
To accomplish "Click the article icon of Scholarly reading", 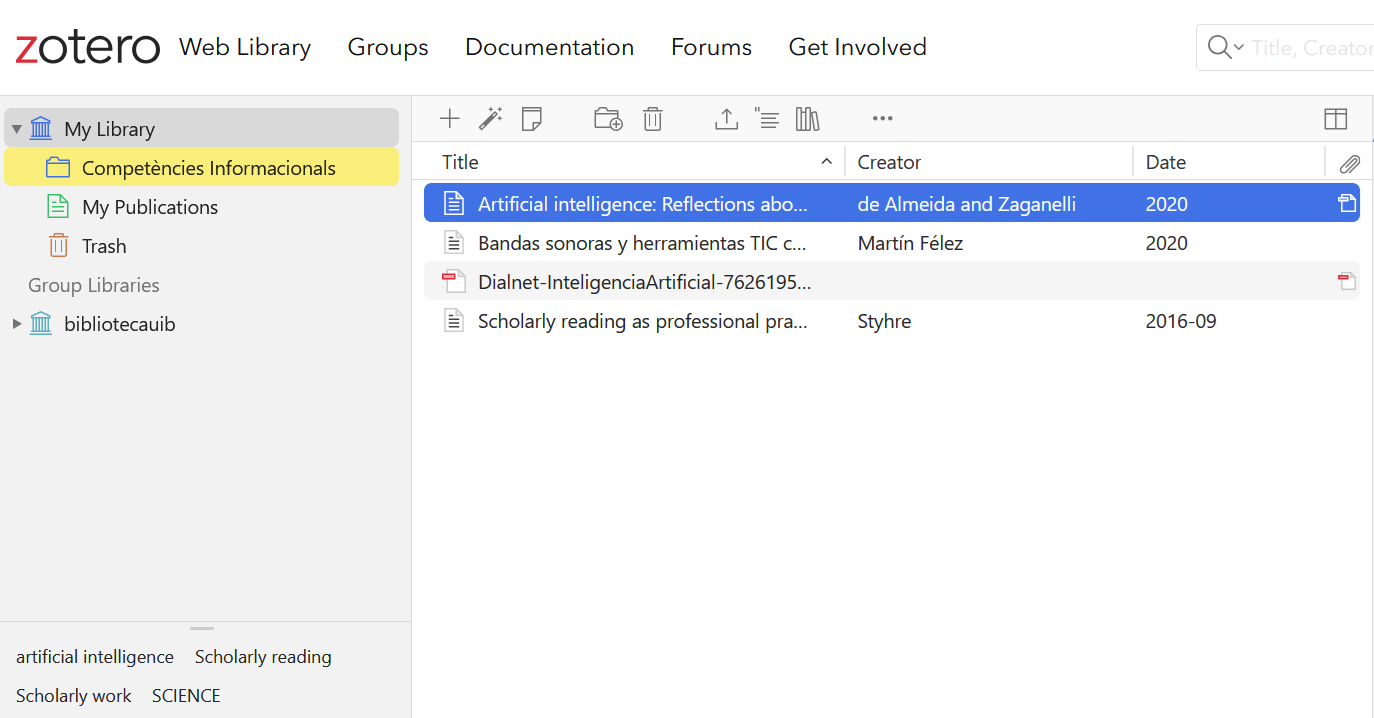I will coord(454,321).
